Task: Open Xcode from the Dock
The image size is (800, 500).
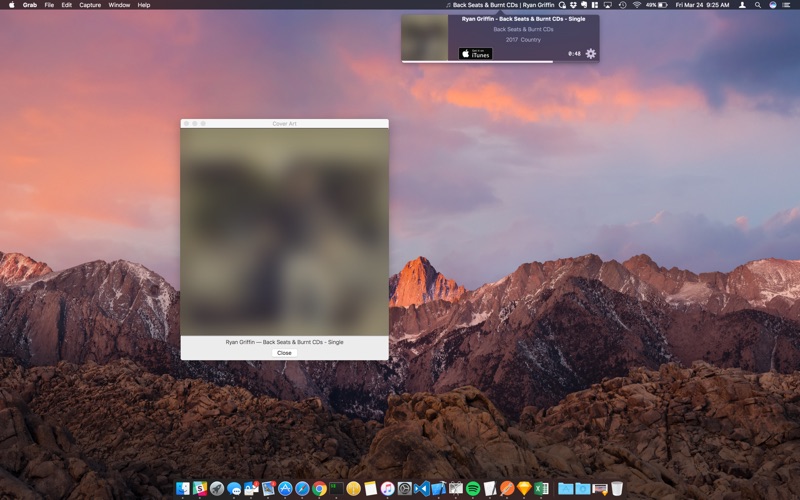Action: coord(438,488)
